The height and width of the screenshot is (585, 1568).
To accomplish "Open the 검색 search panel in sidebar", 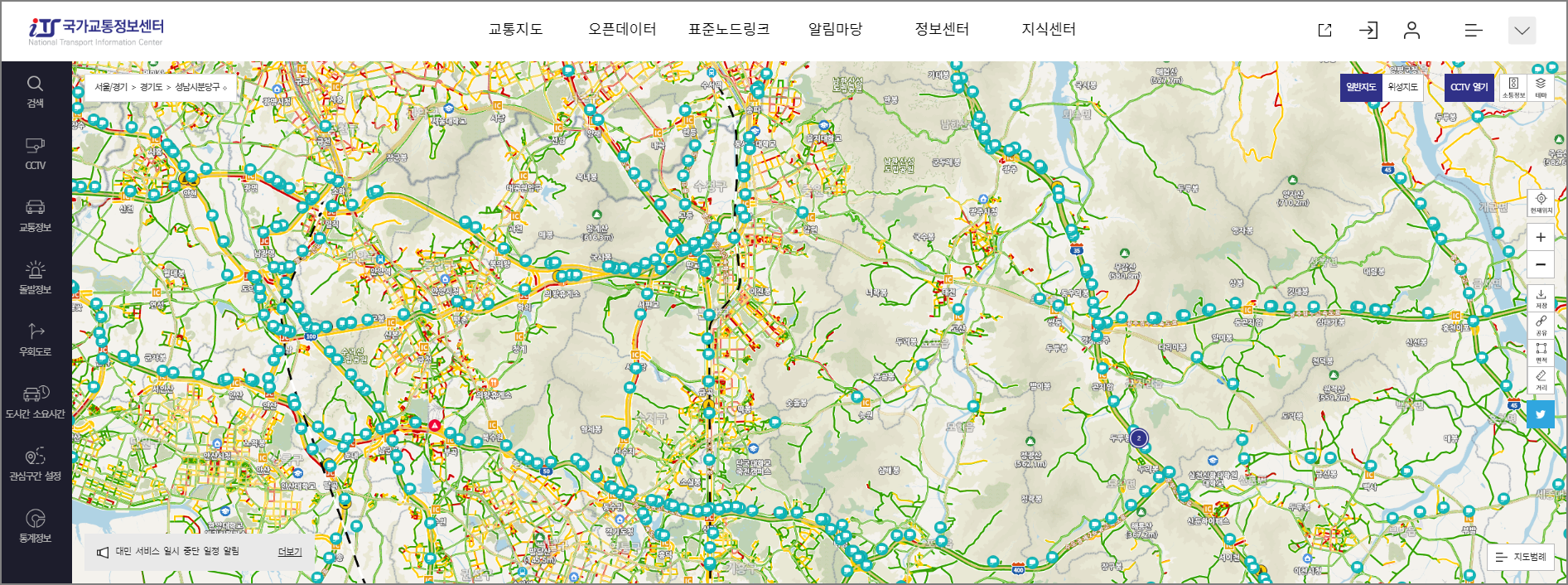I will click(x=35, y=92).
